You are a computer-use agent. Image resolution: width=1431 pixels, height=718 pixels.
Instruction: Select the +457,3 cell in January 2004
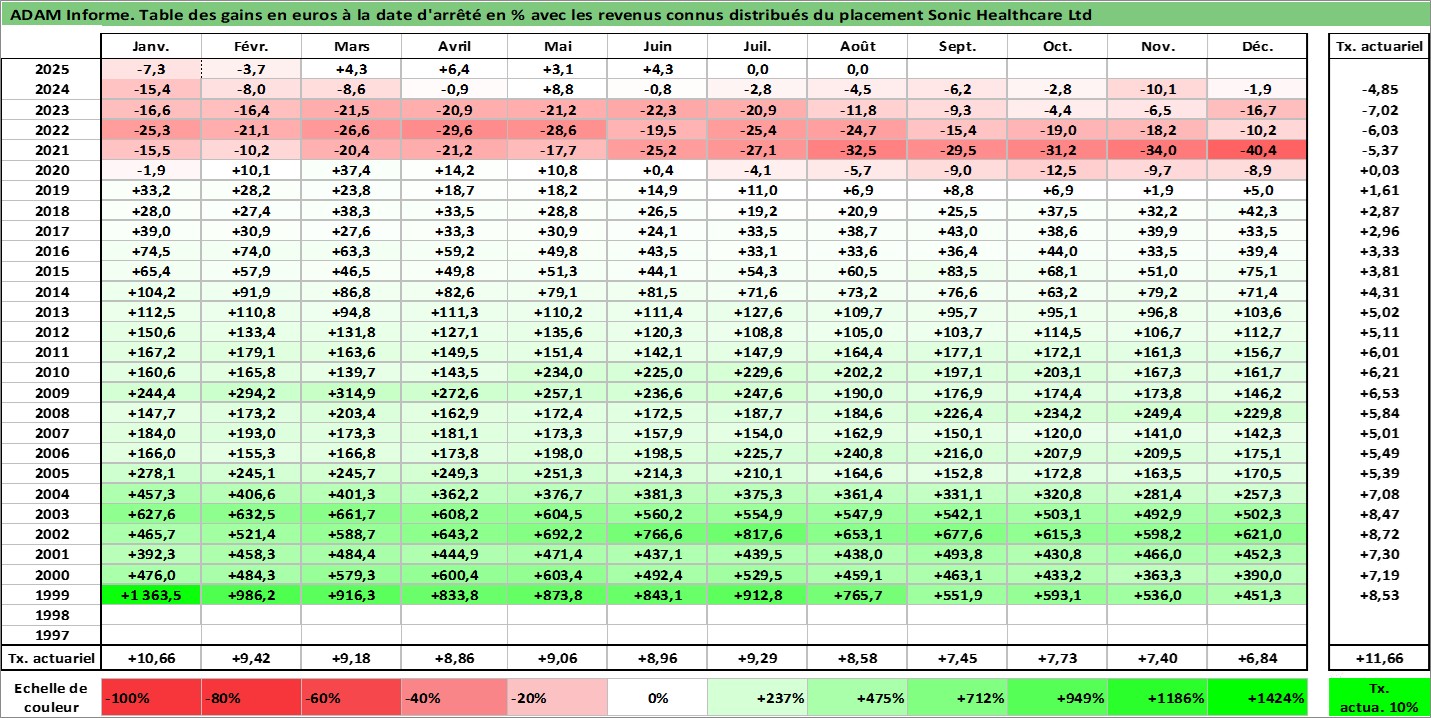coord(152,494)
